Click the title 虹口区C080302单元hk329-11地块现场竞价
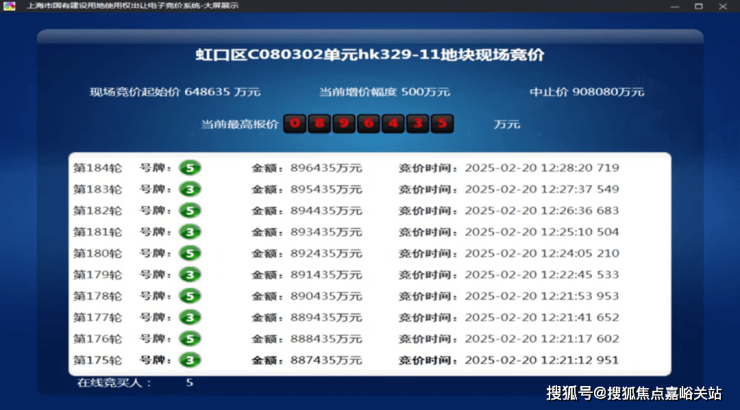 pyautogui.click(x=370, y=55)
